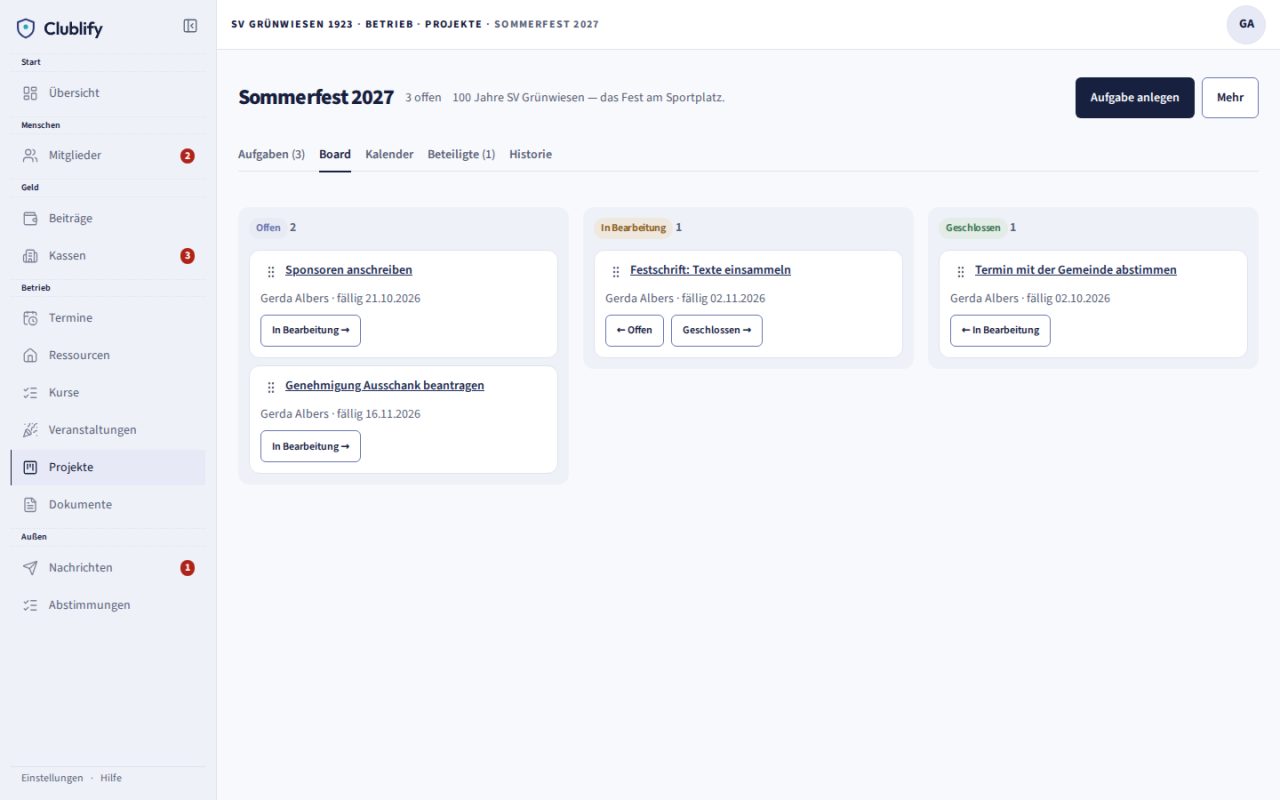Click the Ressourcen house icon
The height and width of the screenshot is (800, 1280).
(30, 355)
